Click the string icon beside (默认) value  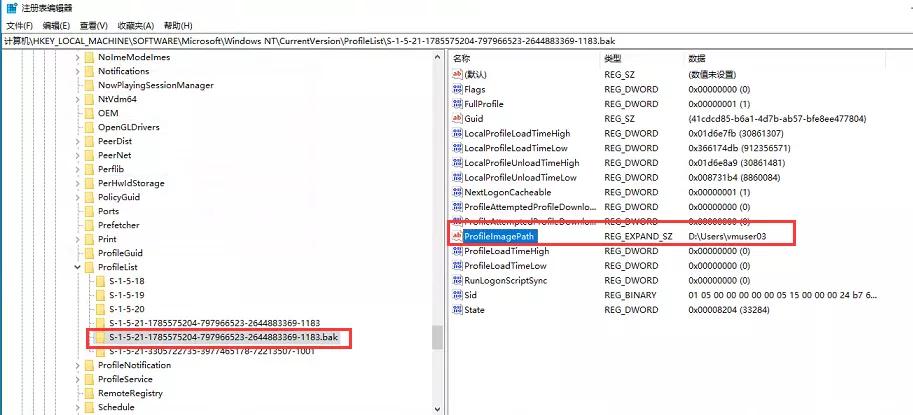457,75
